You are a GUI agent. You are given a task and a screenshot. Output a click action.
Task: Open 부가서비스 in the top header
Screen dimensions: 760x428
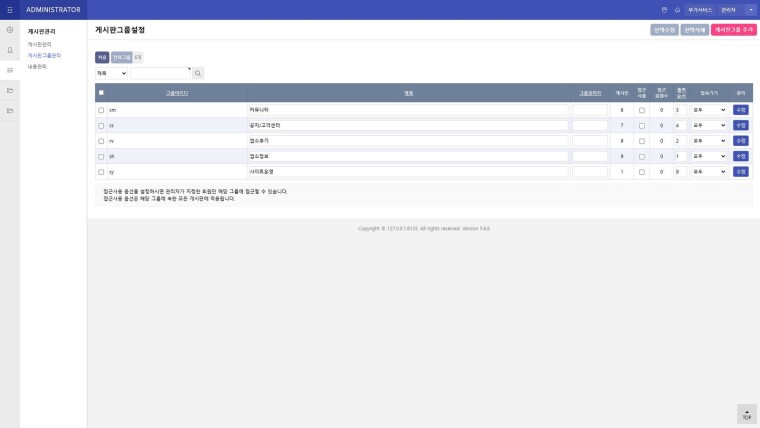[x=700, y=10]
